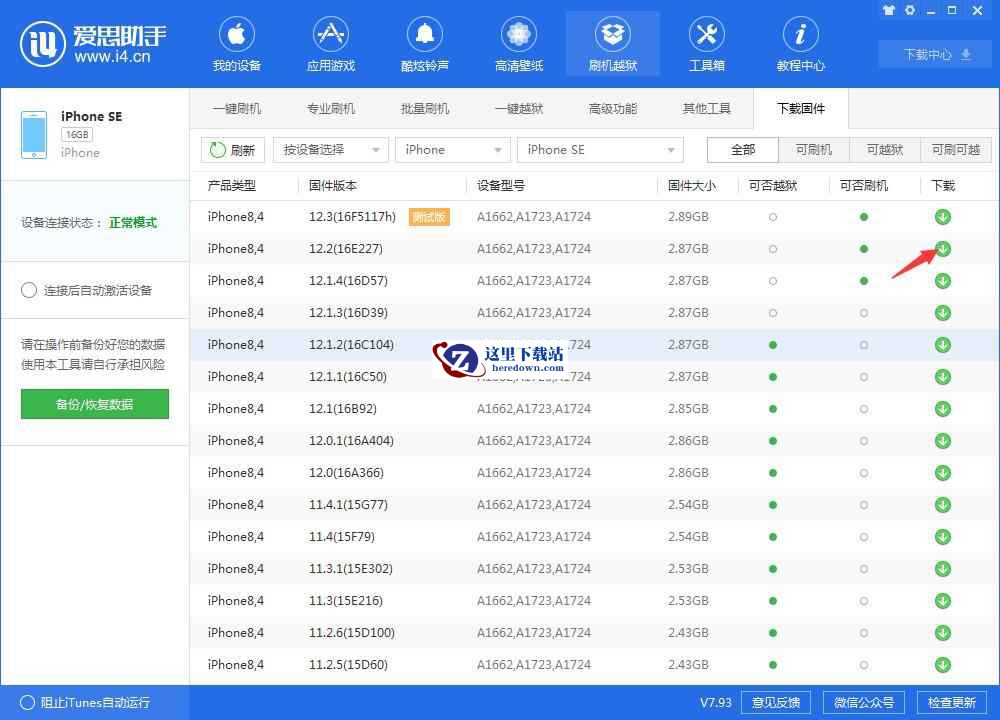Open settings gear in title bar
This screenshot has width=1000, height=720.
click(x=909, y=10)
